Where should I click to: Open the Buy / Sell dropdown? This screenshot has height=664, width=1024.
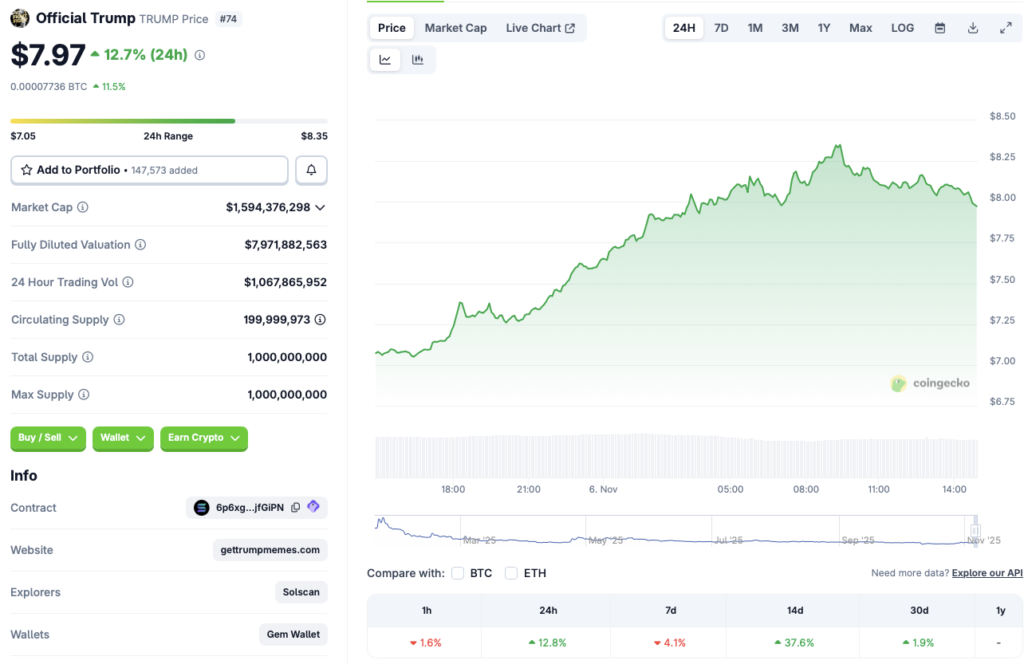click(x=48, y=438)
